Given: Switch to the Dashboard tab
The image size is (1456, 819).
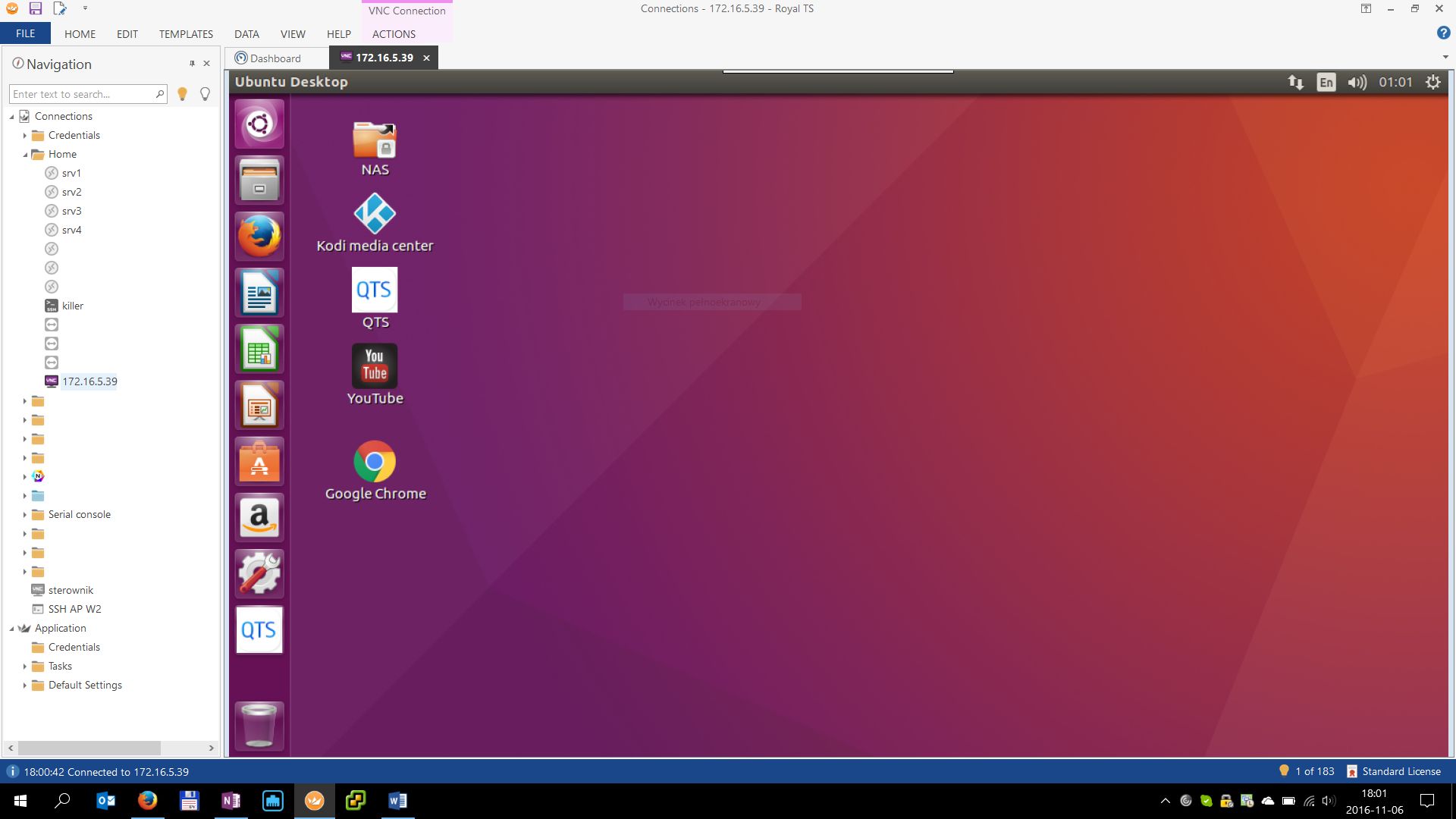Looking at the screenshot, I should pos(276,58).
